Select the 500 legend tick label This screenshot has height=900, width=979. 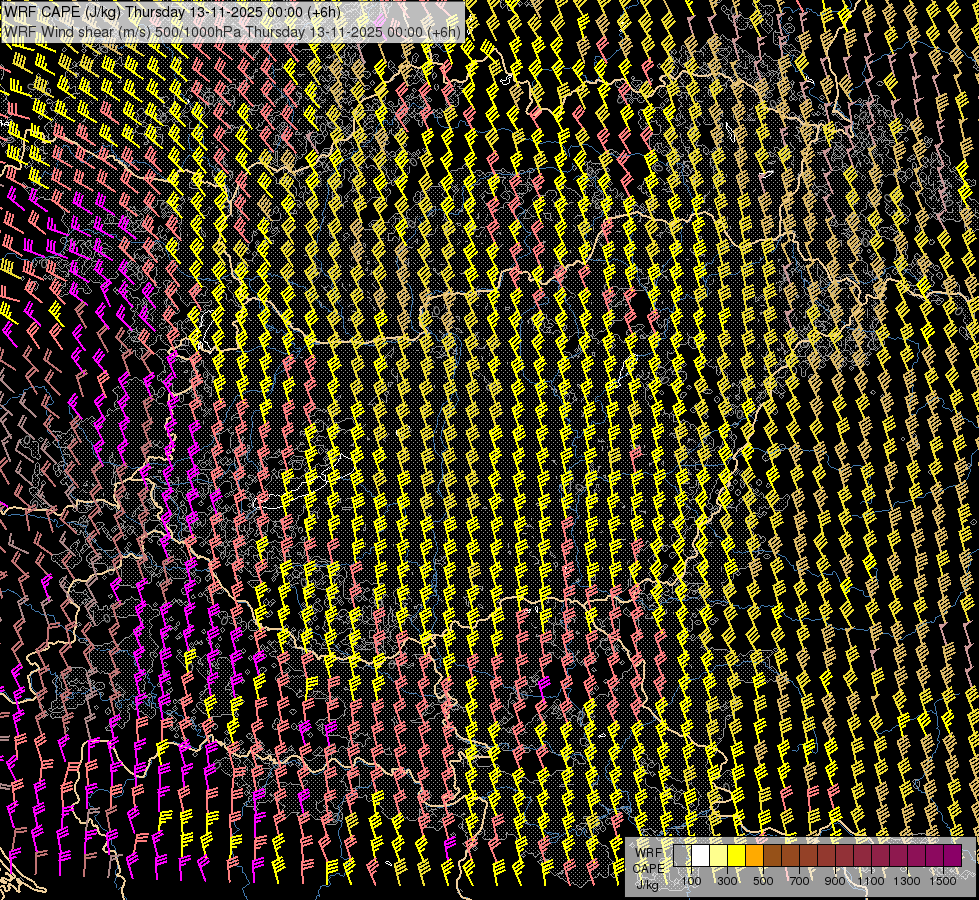pyautogui.click(x=763, y=881)
